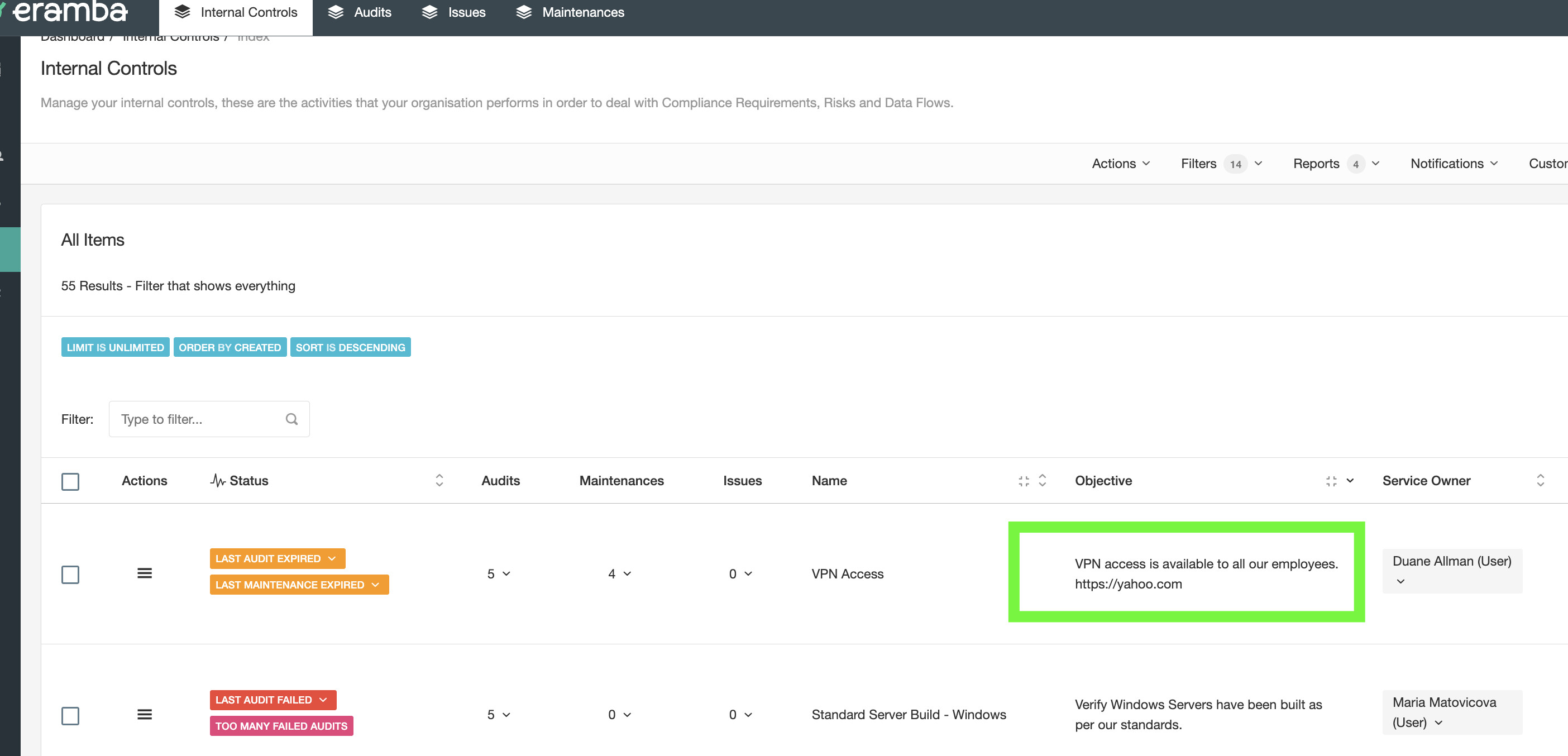Viewport: 1568px width, 756px height.
Task: Click Standard Server Build - Windows name
Action: click(908, 715)
